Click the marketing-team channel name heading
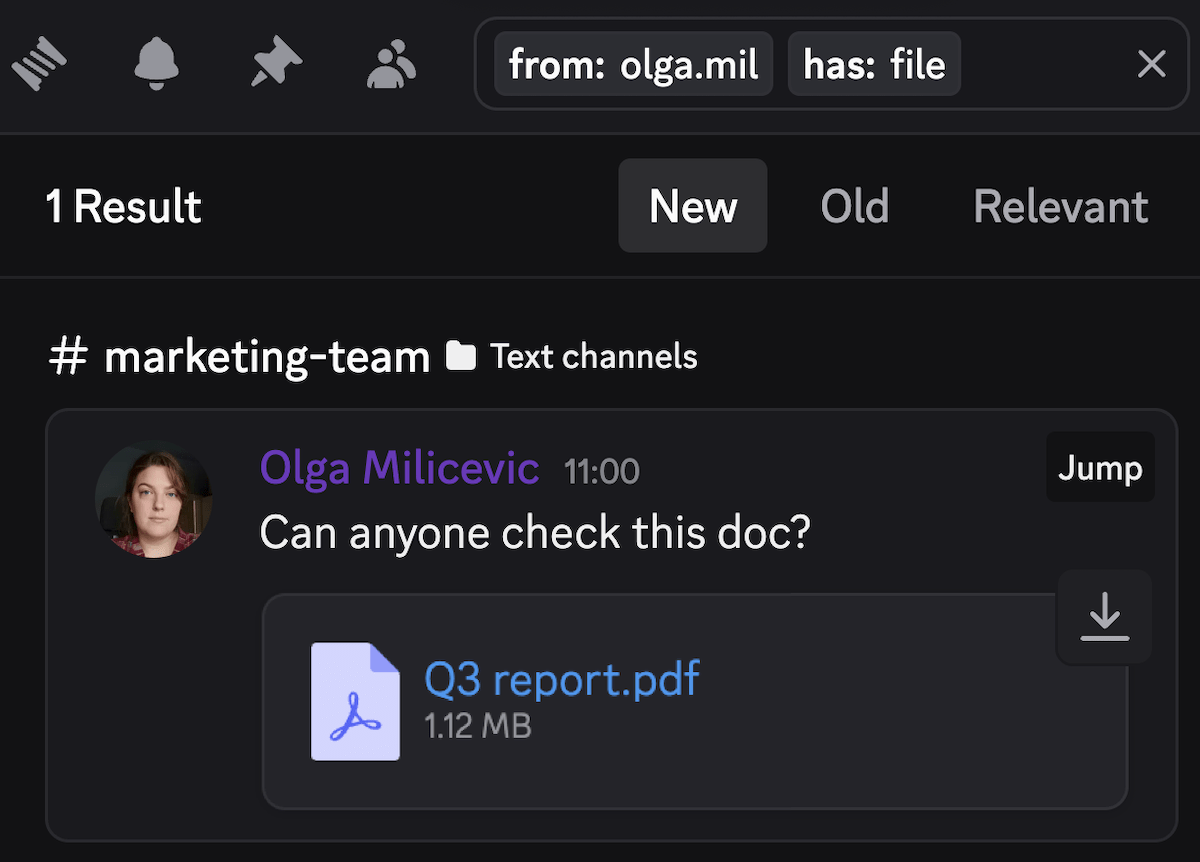1200x862 pixels. point(266,356)
